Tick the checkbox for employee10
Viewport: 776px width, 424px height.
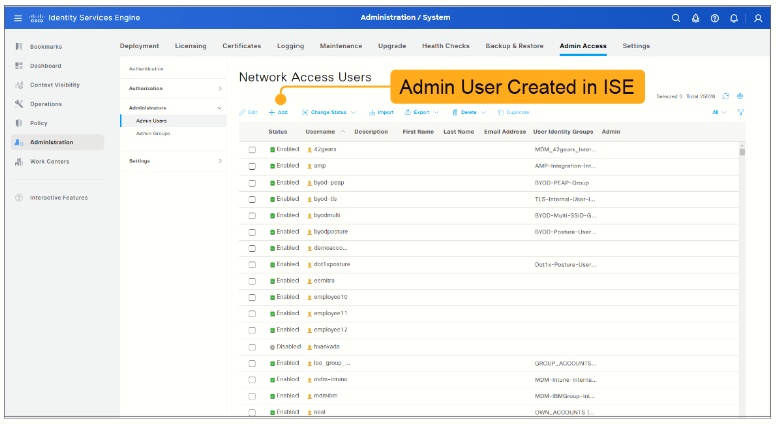(252, 297)
